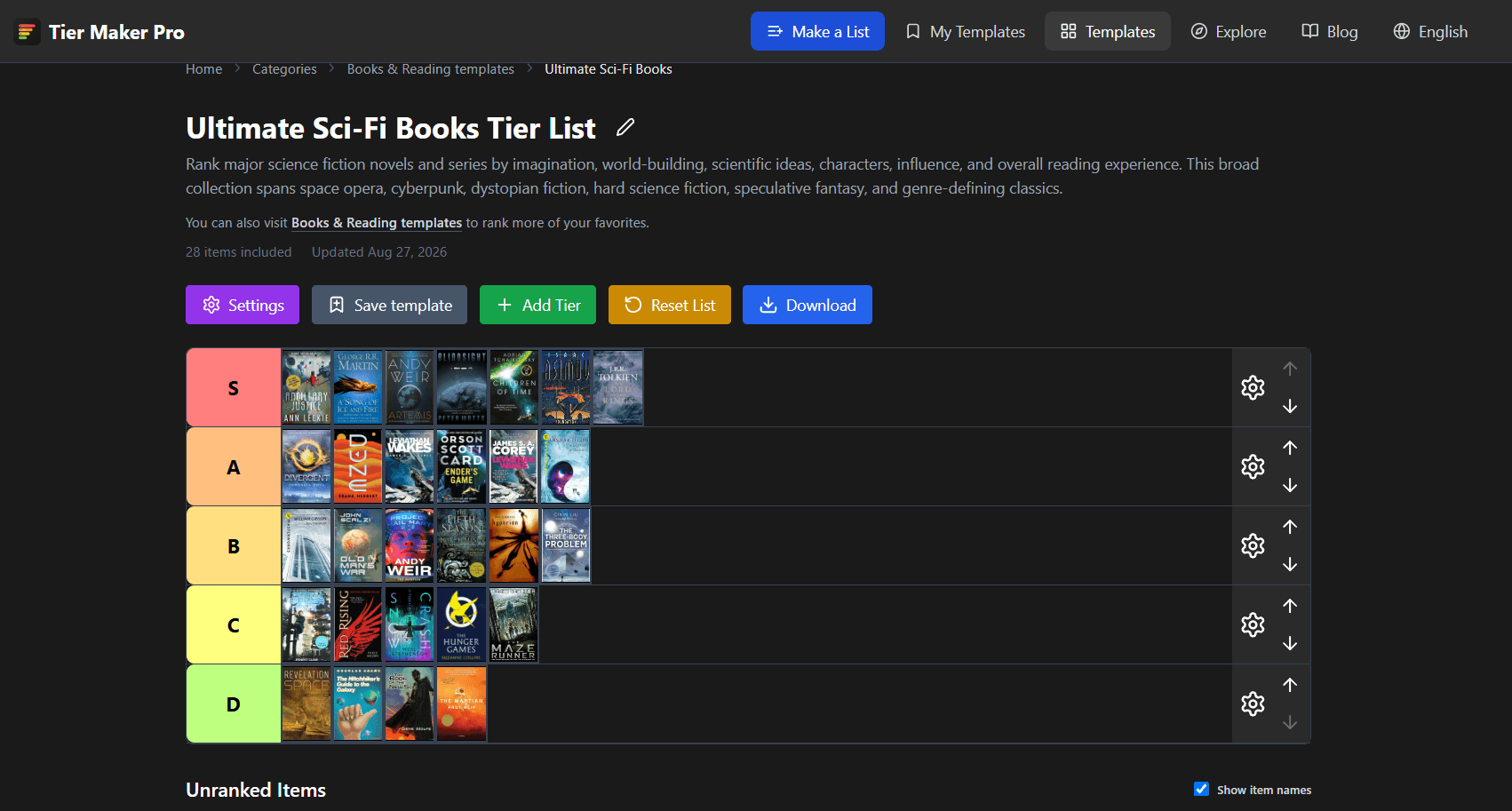The image size is (1512, 811).
Task: Select Tolkien Lord of the Rings cover
Action: 617,387
